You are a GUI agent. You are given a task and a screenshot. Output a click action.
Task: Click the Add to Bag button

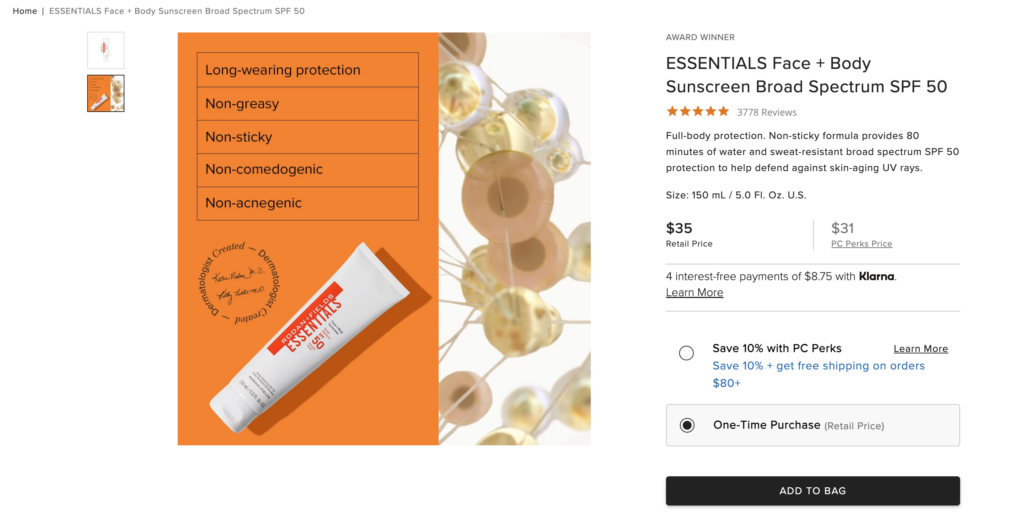tap(813, 491)
